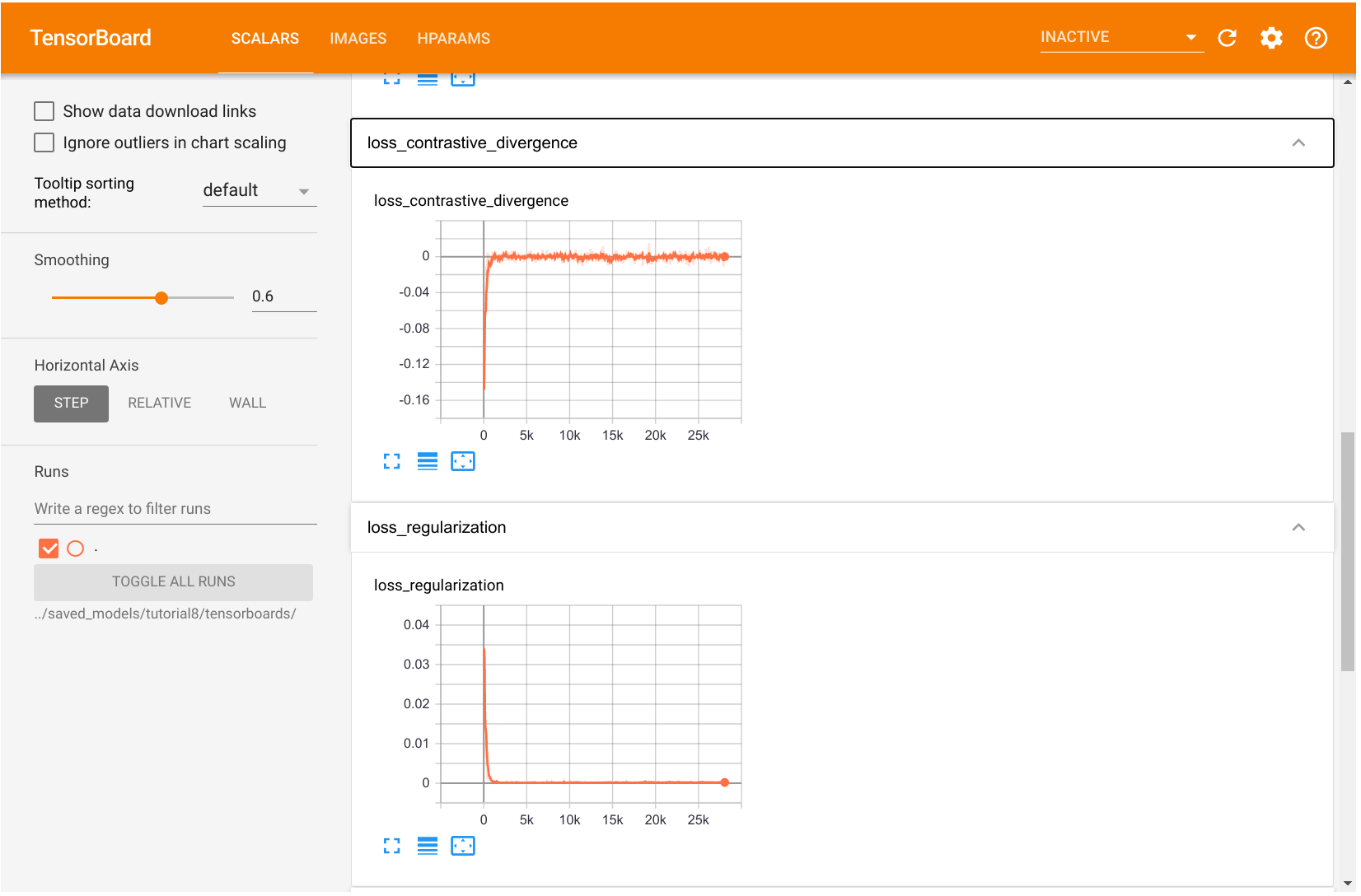Expand loss_contrastive_divergence chart to full size
This screenshot has width=1361, height=896.
pyautogui.click(x=392, y=462)
